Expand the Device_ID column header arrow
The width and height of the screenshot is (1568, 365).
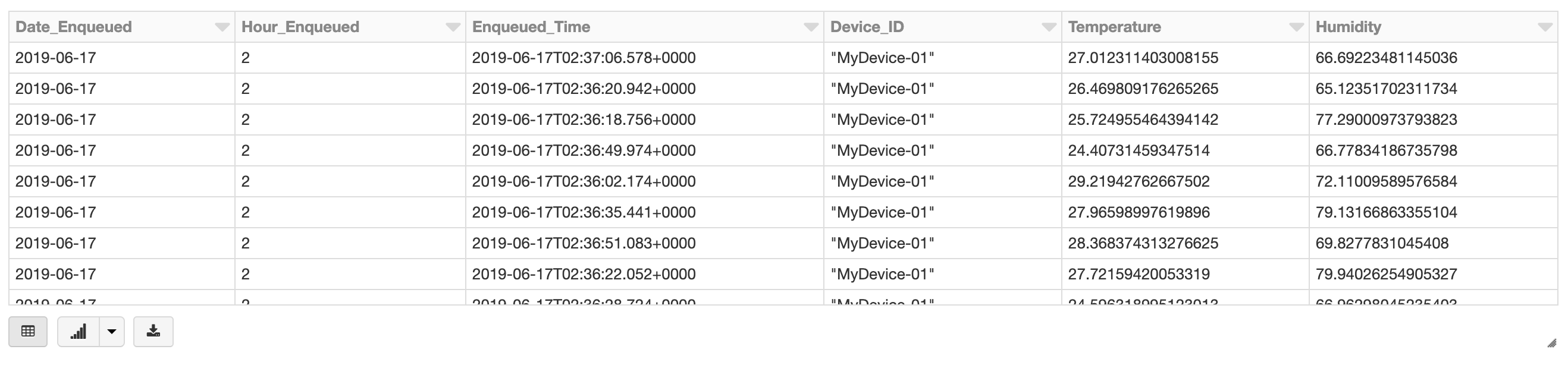(1048, 27)
